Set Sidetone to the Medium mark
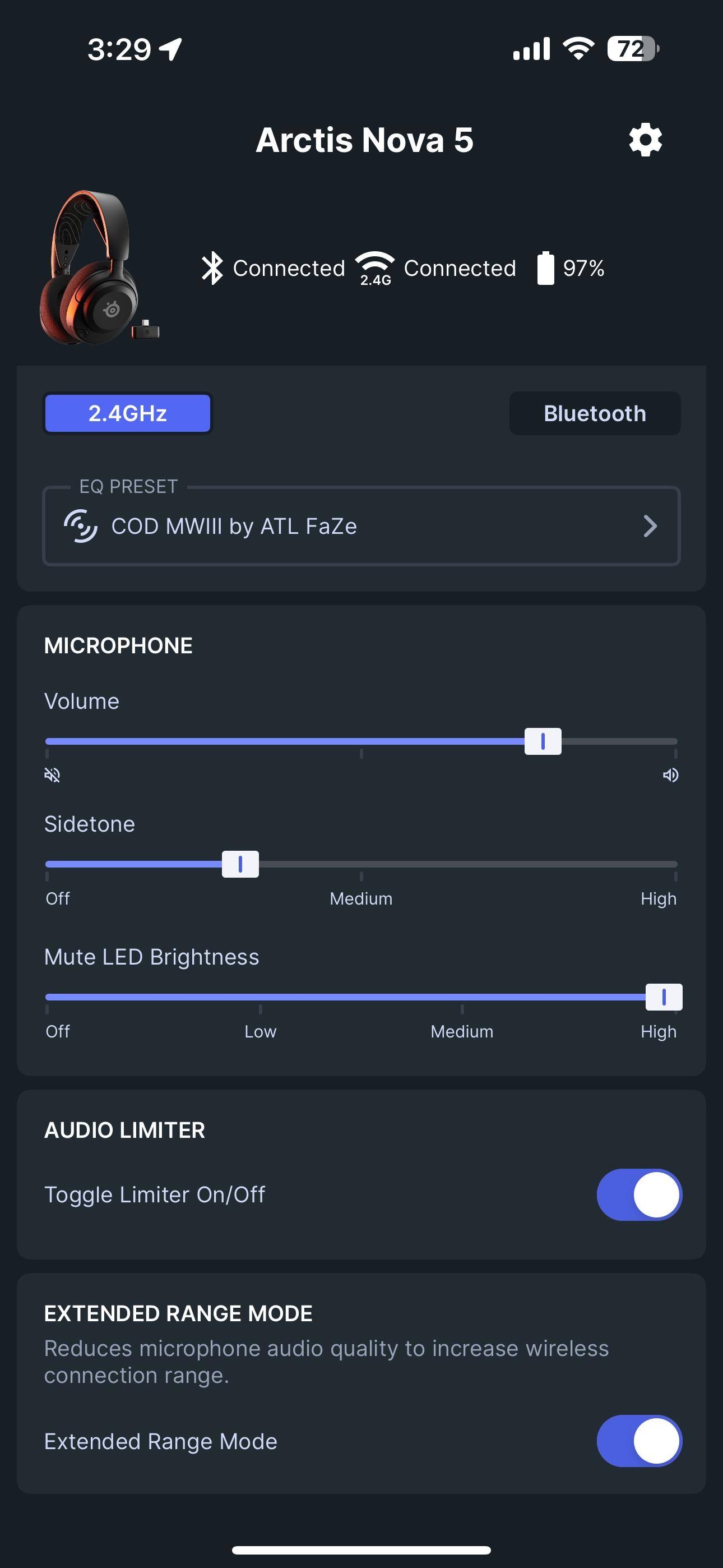The width and height of the screenshot is (723, 1568). point(361,864)
